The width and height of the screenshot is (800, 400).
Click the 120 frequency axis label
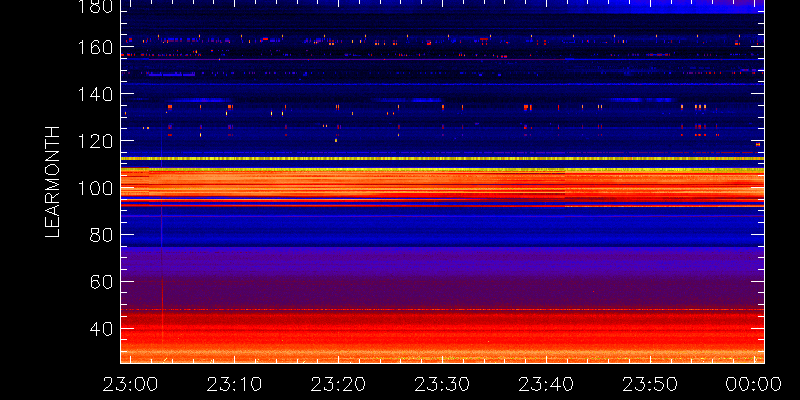click(x=95, y=141)
